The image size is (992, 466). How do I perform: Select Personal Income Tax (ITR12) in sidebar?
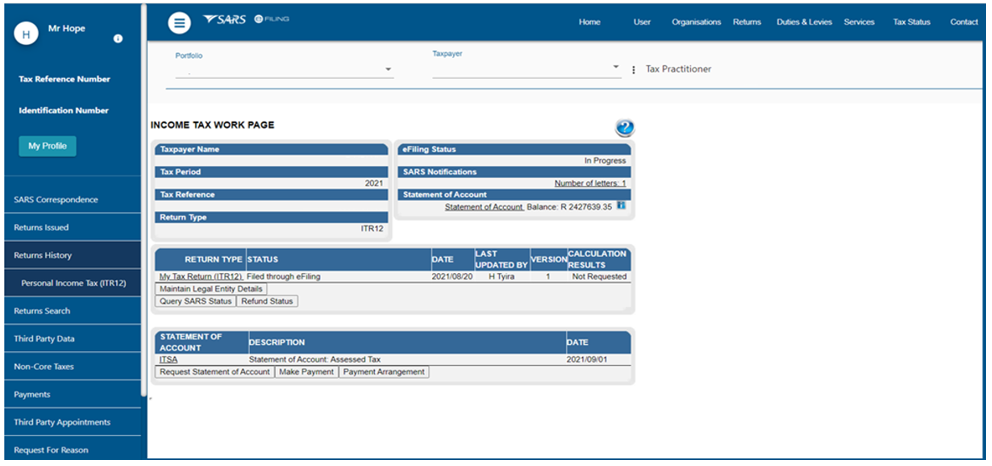click(73, 283)
